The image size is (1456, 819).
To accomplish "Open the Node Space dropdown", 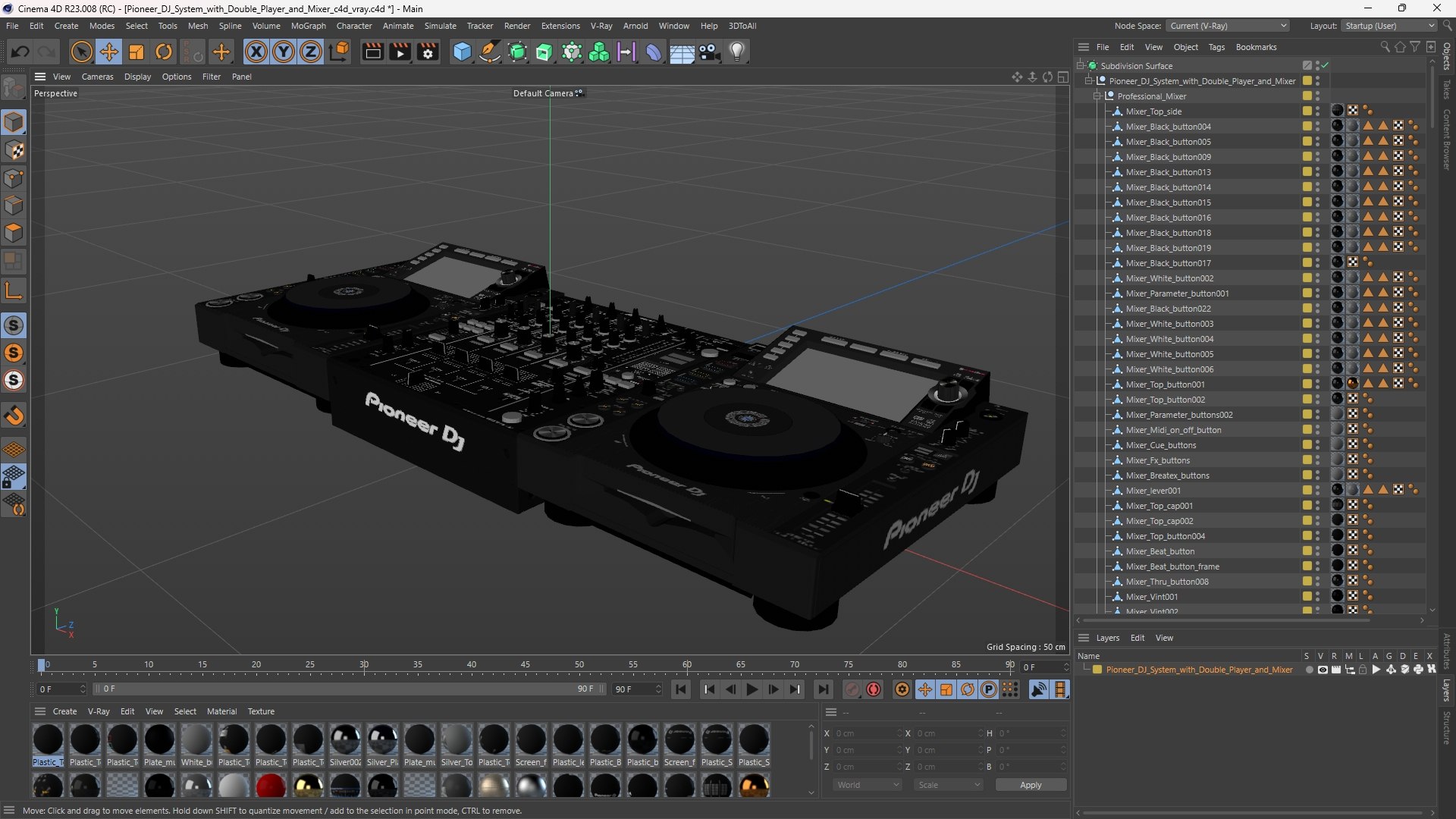I will point(1228,26).
